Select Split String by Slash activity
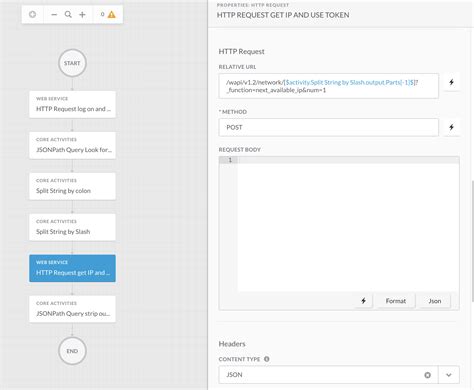This screenshot has width=474, height=390. (x=72, y=227)
